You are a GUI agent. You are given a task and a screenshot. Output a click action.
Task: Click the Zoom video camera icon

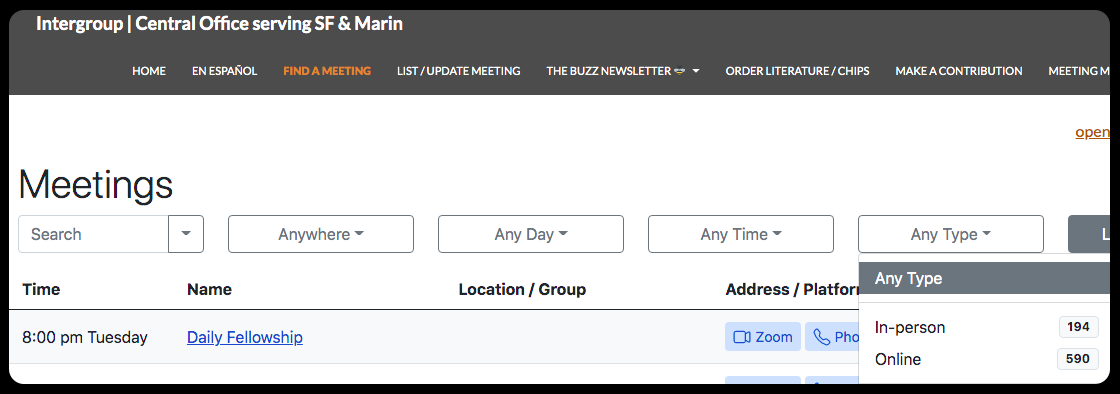point(742,337)
